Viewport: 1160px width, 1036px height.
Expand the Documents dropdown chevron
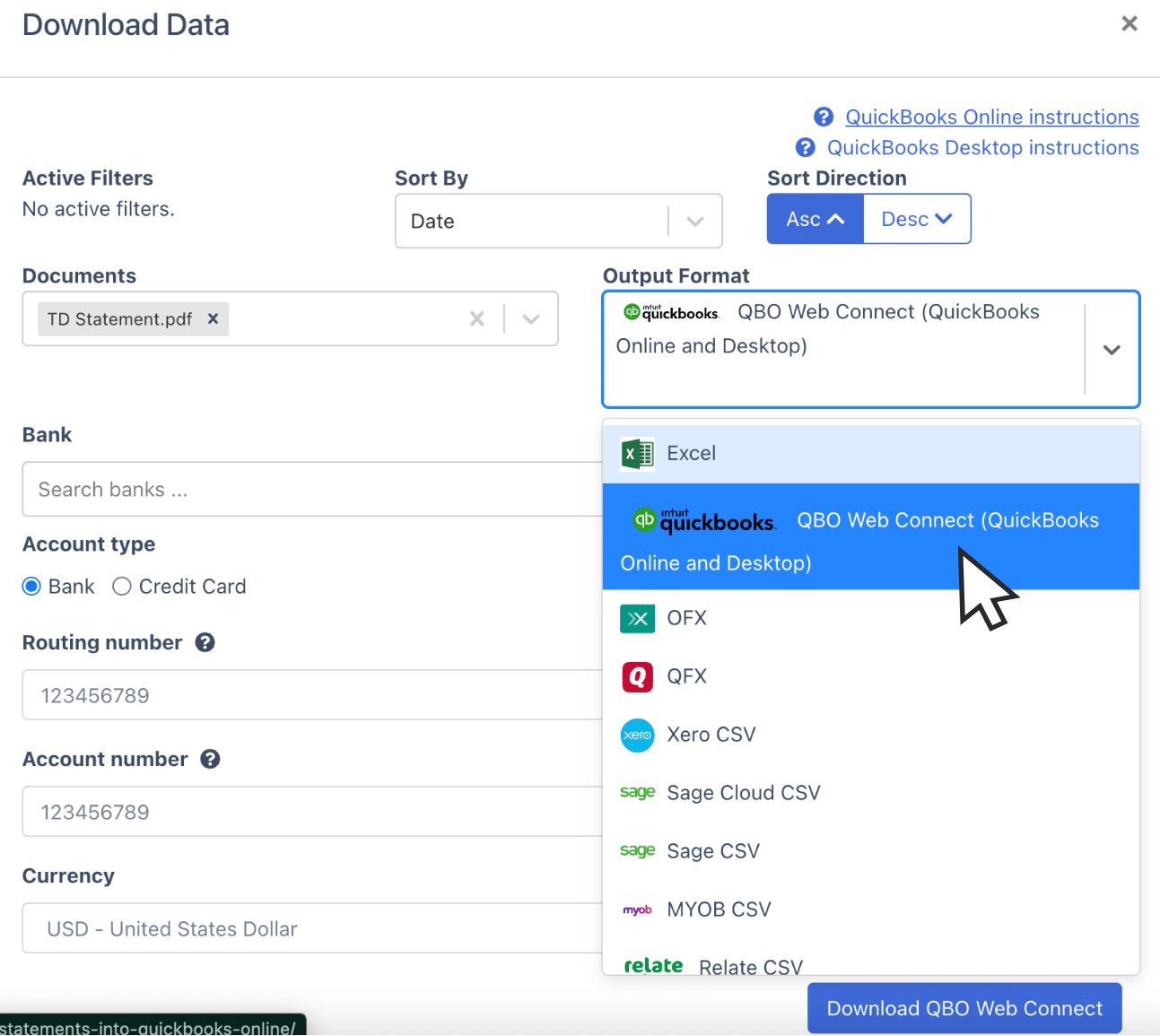(531, 318)
